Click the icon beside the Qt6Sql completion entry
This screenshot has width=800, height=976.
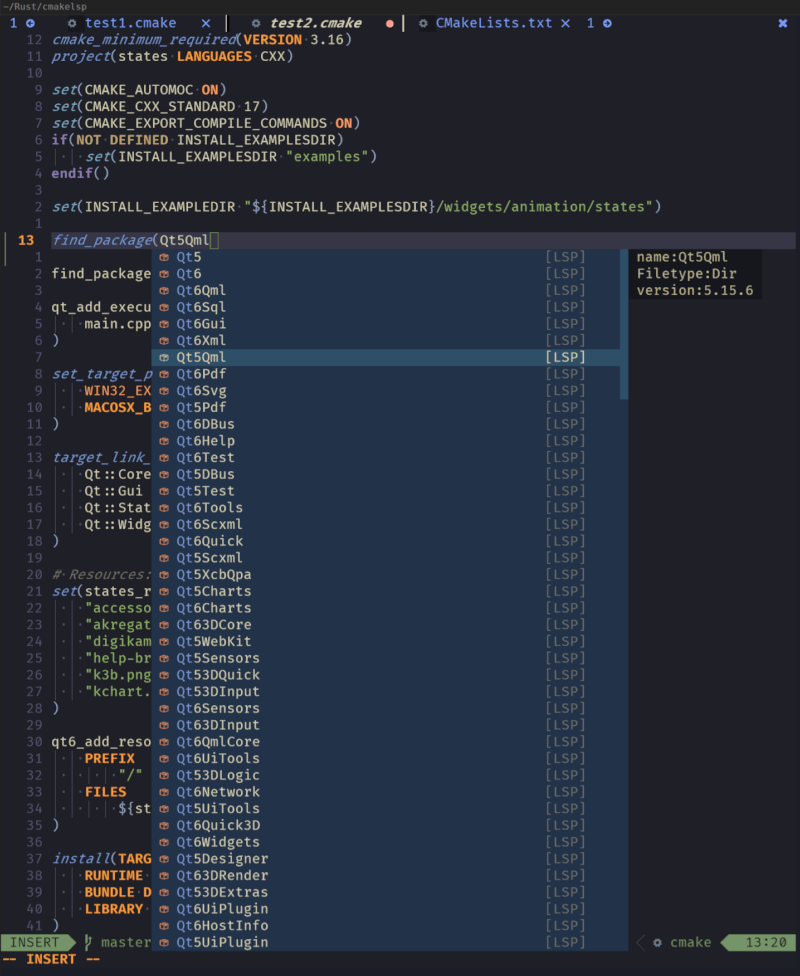[162, 306]
